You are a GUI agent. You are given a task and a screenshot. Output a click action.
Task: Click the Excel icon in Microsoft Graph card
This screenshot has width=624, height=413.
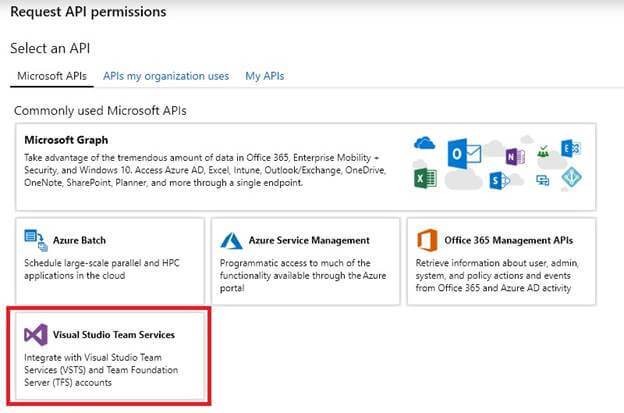pyautogui.click(x=425, y=178)
